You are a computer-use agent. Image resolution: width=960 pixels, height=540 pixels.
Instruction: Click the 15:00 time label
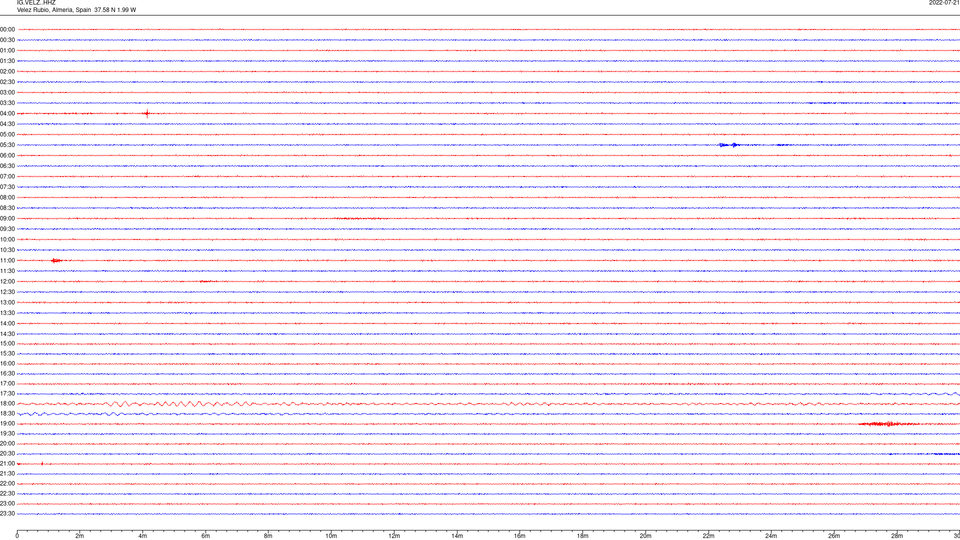coord(7,343)
